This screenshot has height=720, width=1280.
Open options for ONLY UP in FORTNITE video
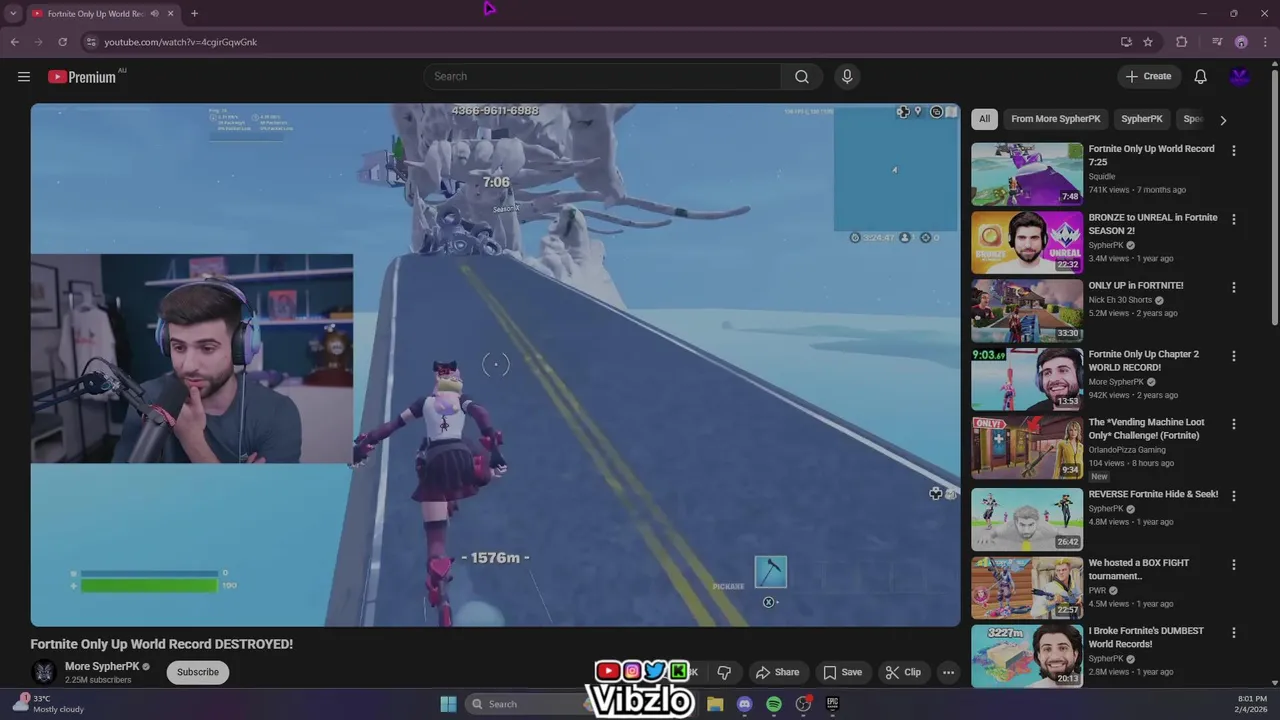coord(1233,287)
